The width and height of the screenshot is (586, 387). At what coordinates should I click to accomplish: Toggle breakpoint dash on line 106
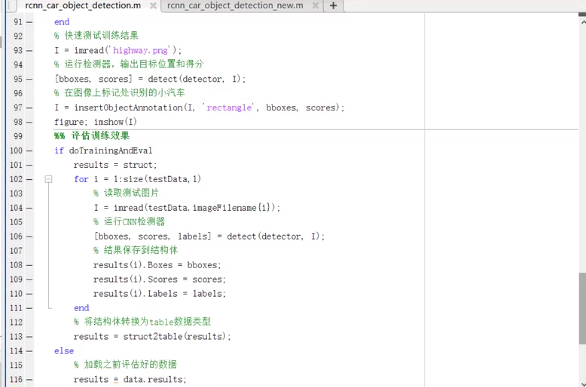click(30, 236)
